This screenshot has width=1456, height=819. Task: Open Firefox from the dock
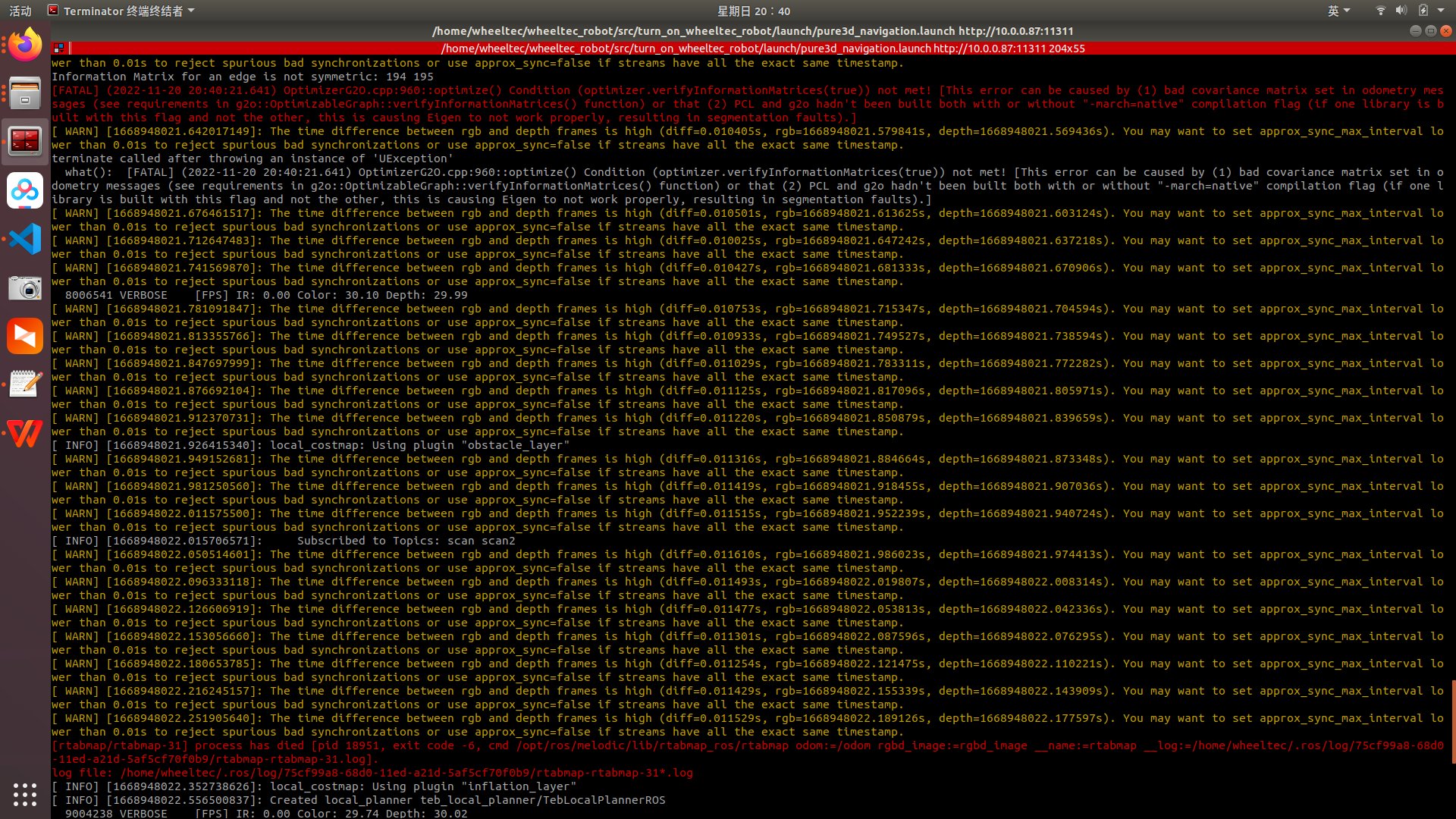(25, 45)
